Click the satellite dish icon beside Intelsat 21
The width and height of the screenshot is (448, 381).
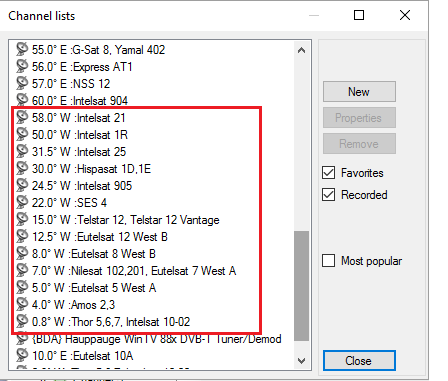[x=22, y=117]
